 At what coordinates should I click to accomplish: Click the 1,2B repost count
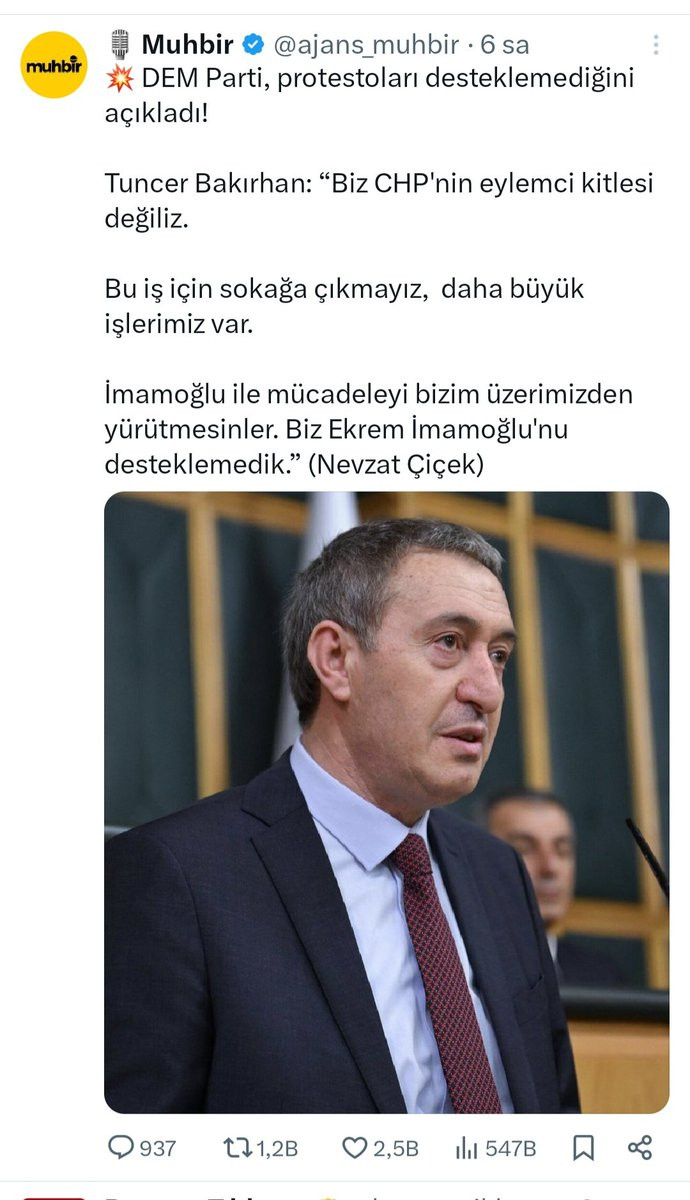278,1150
